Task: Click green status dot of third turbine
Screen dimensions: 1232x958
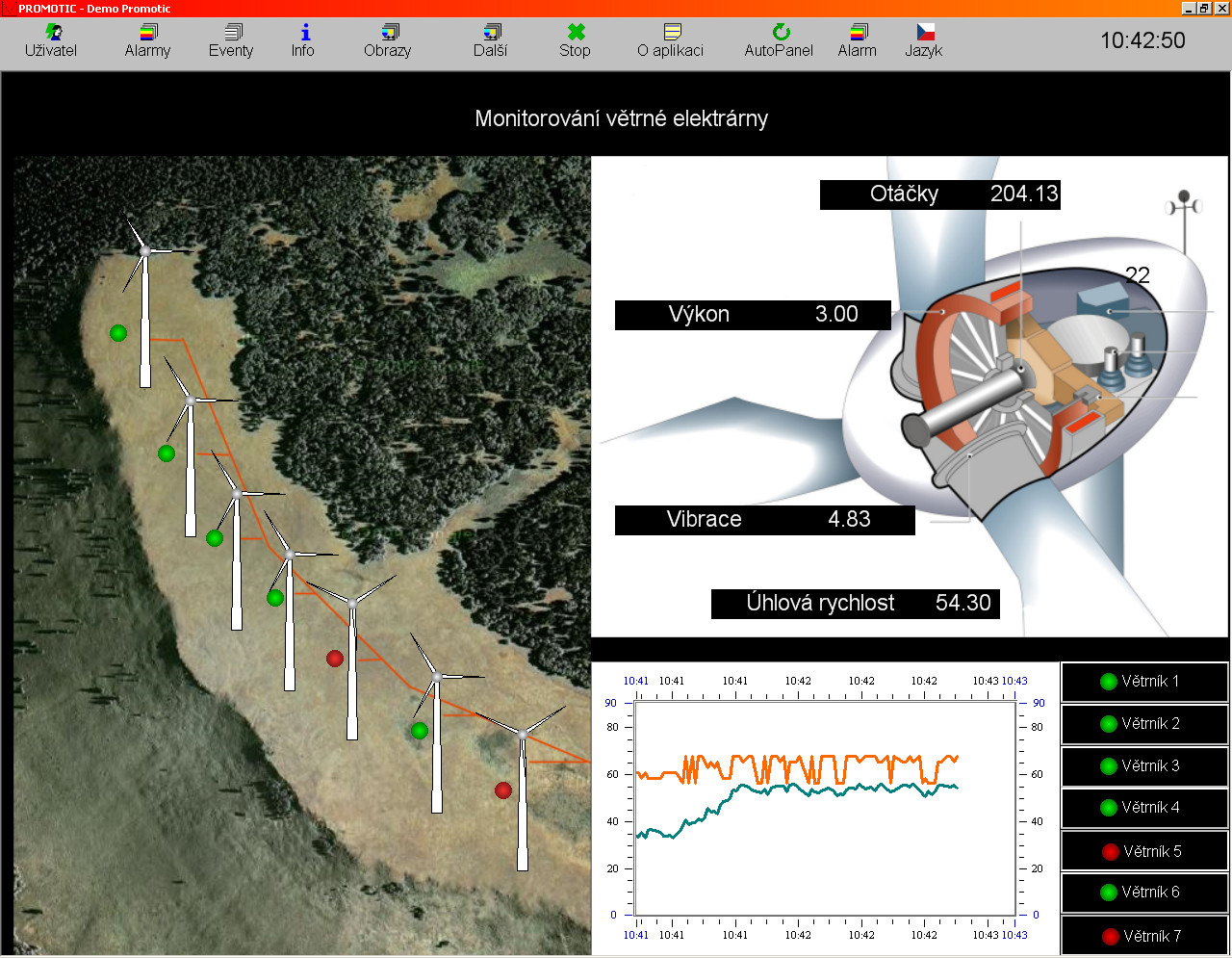Action: tap(215, 538)
